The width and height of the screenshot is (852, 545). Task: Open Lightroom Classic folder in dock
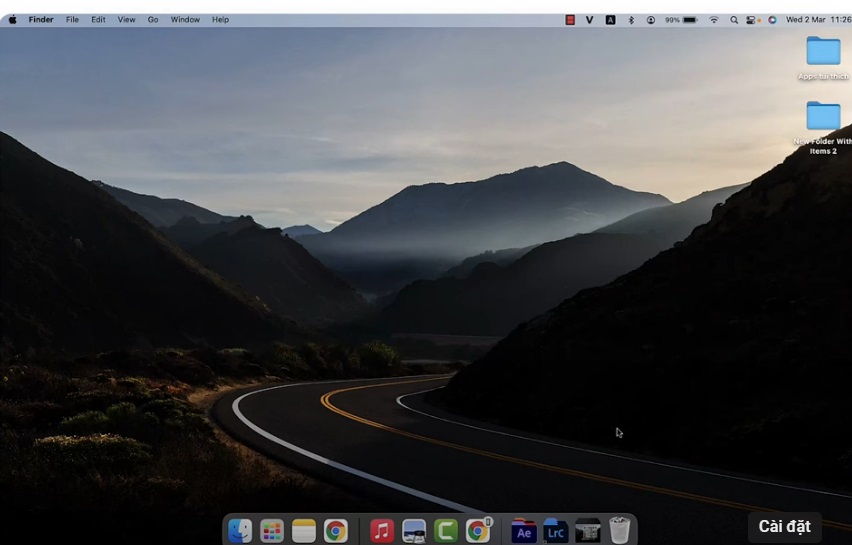click(x=555, y=531)
